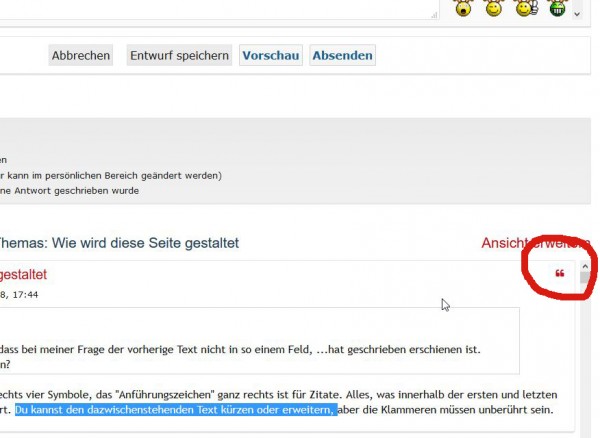The height and width of the screenshot is (438, 600).
Task: Insert the thumbs-up smiley
Action: pyautogui.click(x=526, y=8)
